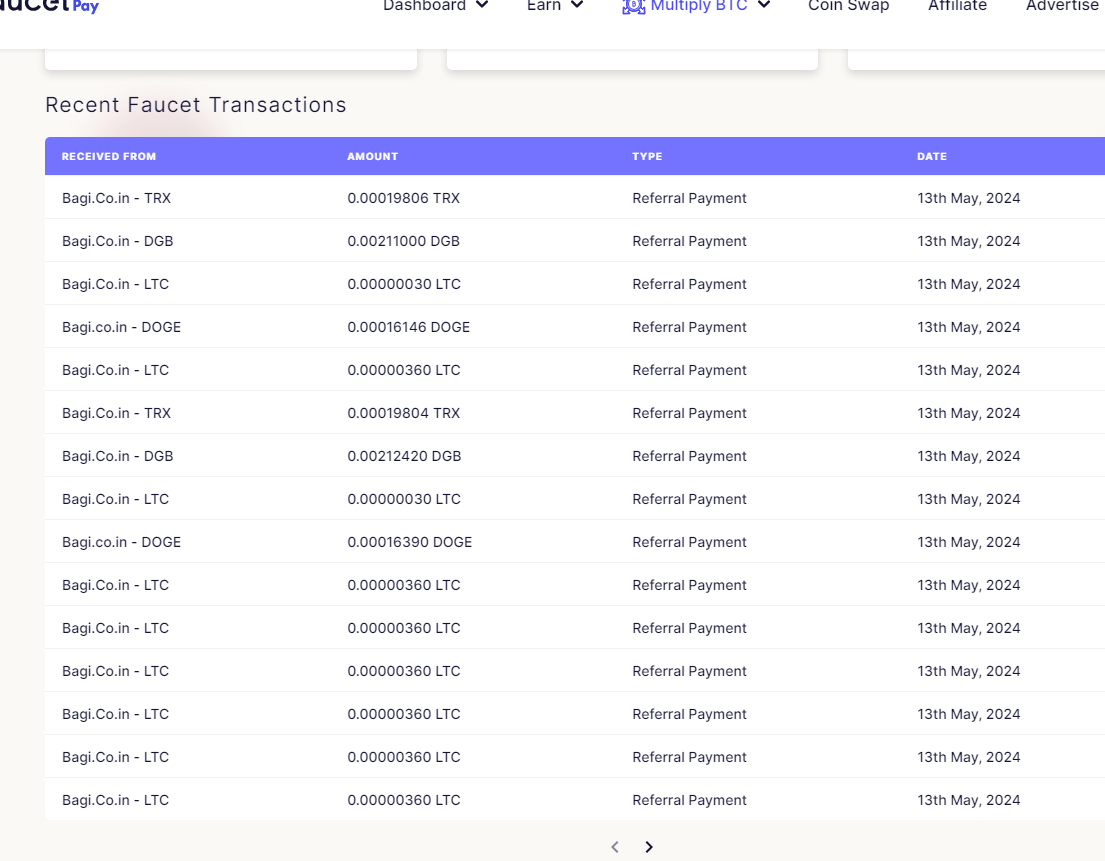Click the date in the 0.00016390 DOGE row
The image size is (1105, 861).
pos(968,542)
